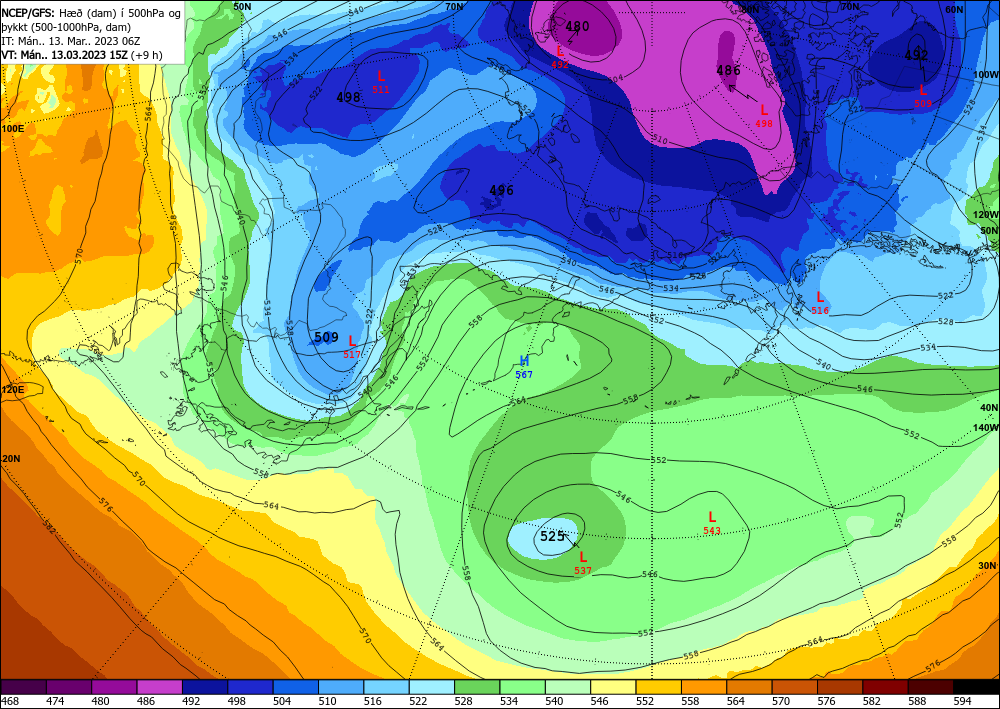The image size is (1000, 709).
Task: Click the legend color swatch labeled 504
Action: point(296,687)
